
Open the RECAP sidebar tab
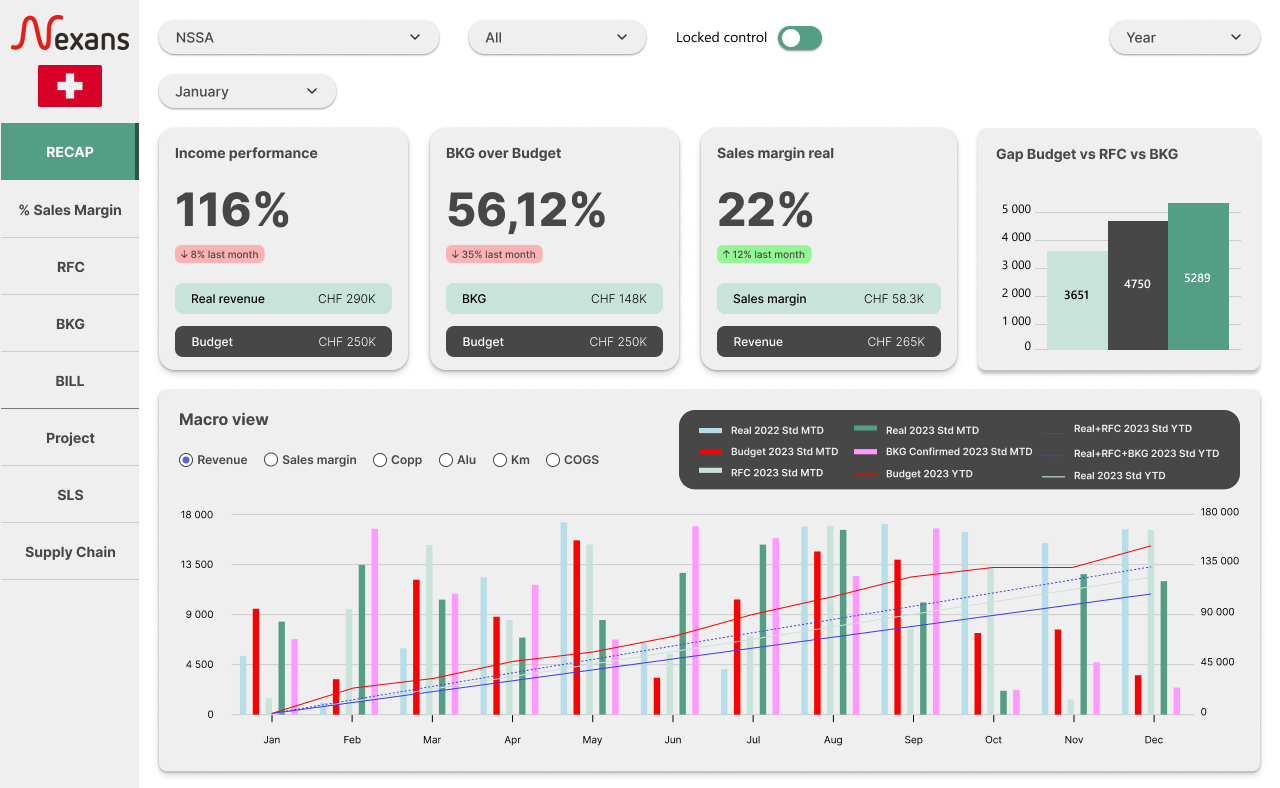(70, 152)
